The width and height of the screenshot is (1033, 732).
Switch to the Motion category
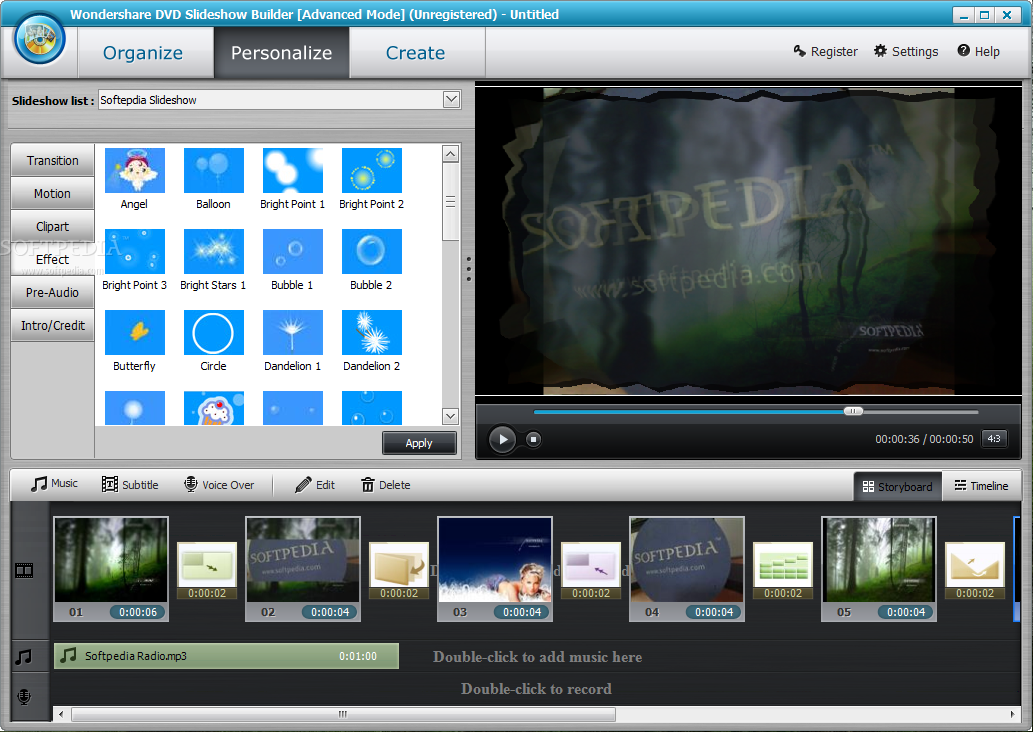click(53, 194)
